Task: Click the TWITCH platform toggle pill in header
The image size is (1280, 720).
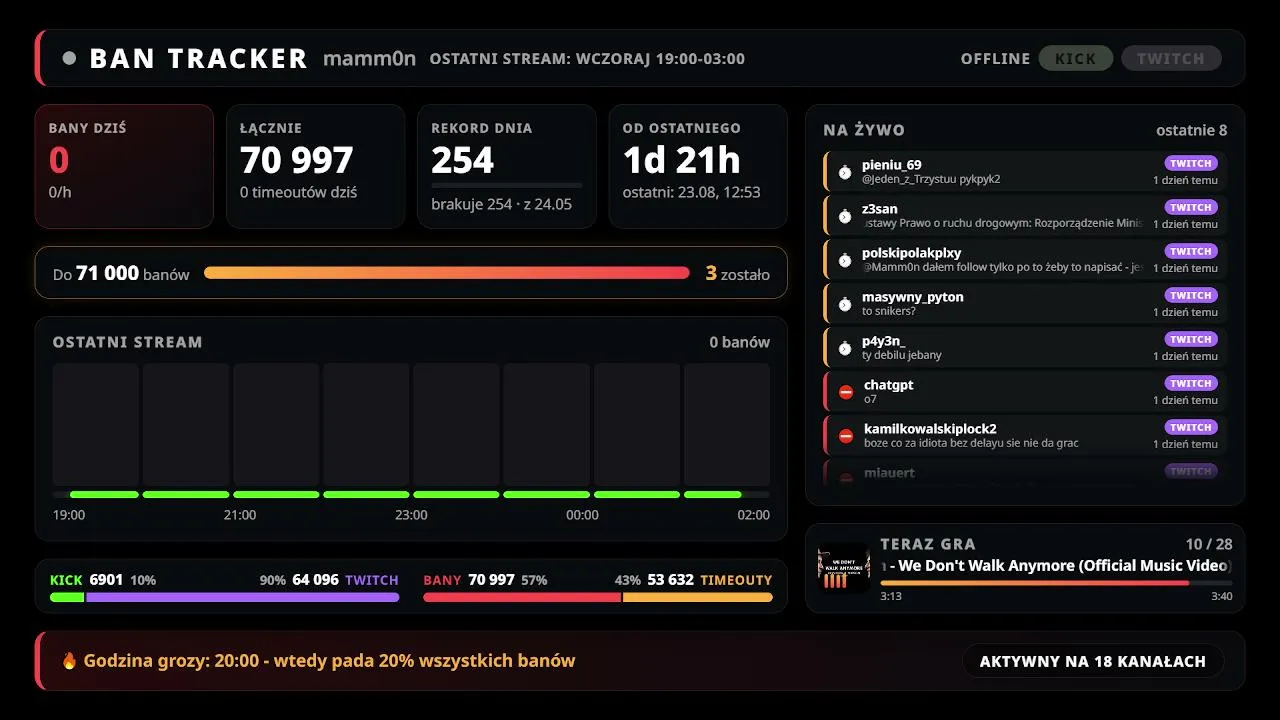Action: point(1171,58)
